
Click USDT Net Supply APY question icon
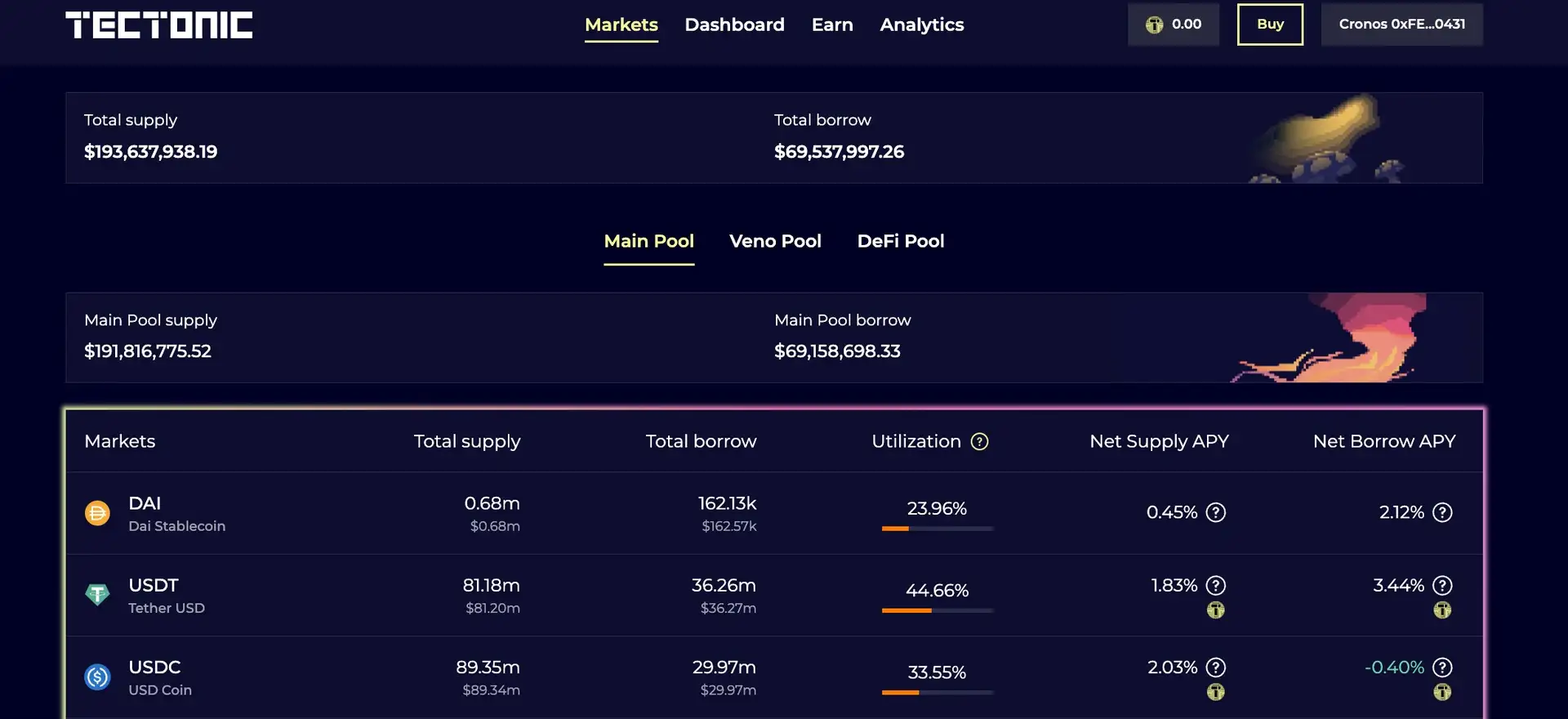pos(1216,586)
